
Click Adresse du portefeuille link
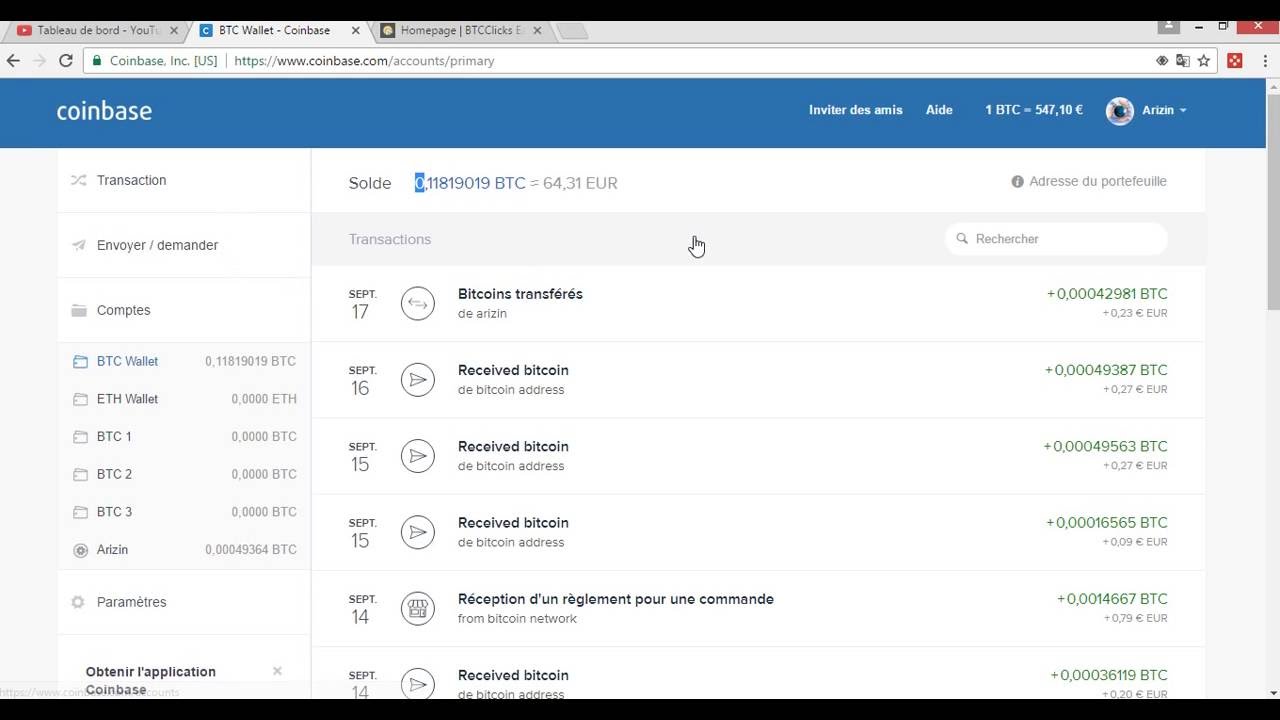tap(1097, 181)
